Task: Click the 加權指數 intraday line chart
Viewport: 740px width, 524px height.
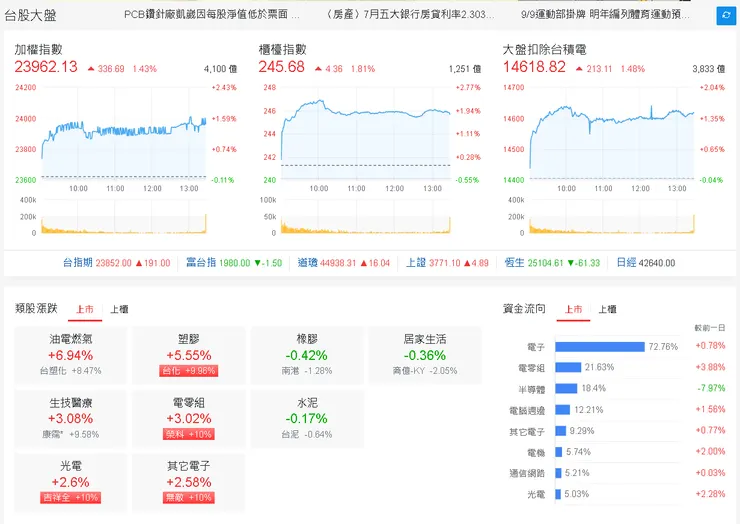Action: click(x=124, y=135)
